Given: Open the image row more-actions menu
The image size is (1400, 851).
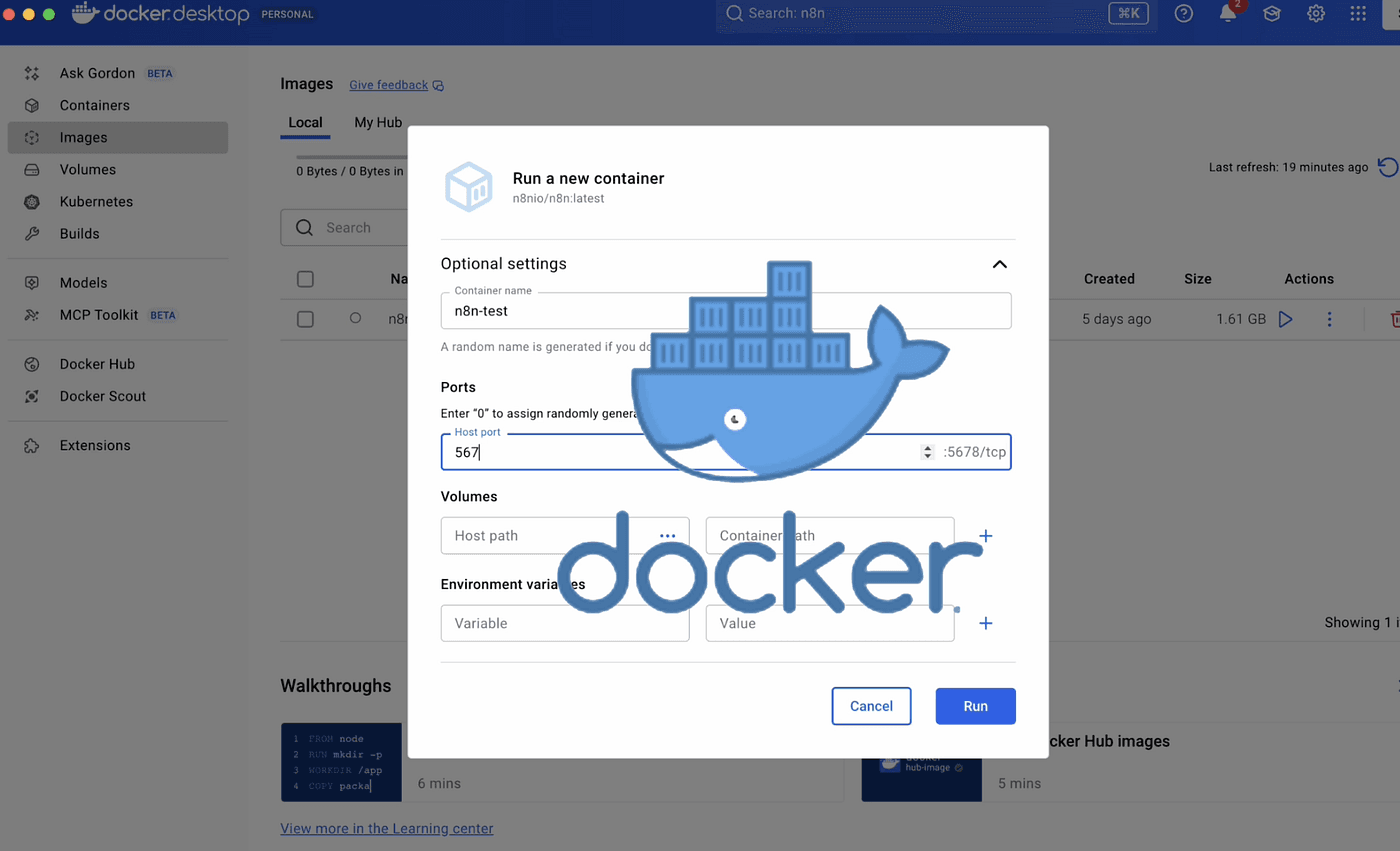Looking at the screenshot, I should (1329, 319).
